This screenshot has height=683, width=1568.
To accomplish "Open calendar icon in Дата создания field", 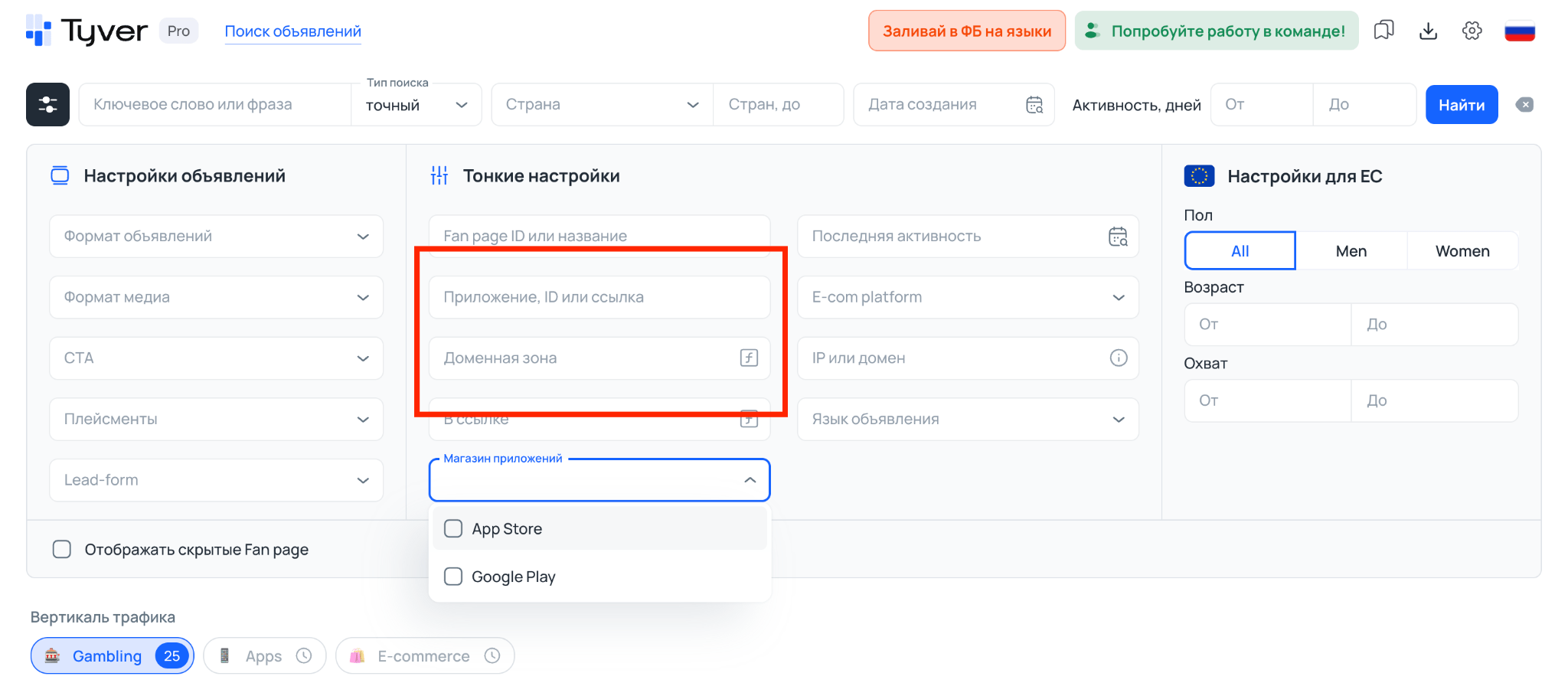I will [x=1034, y=105].
